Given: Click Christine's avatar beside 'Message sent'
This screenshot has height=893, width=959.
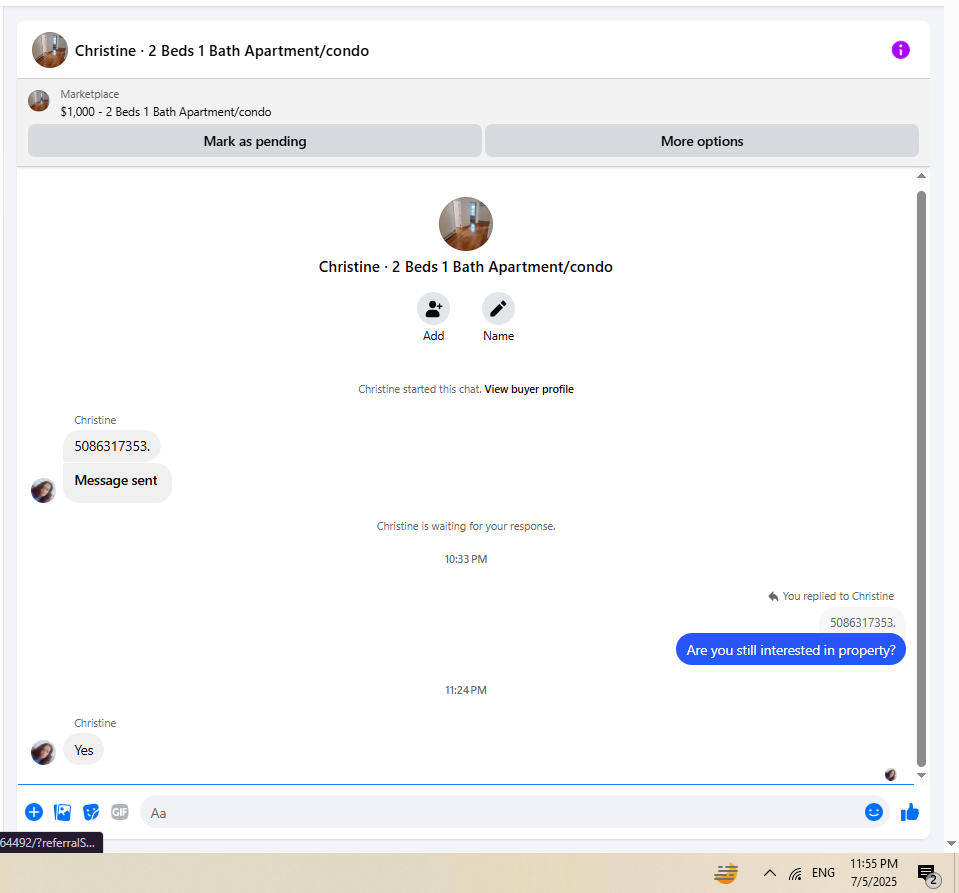Looking at the screenshot, I should (43, 491).
